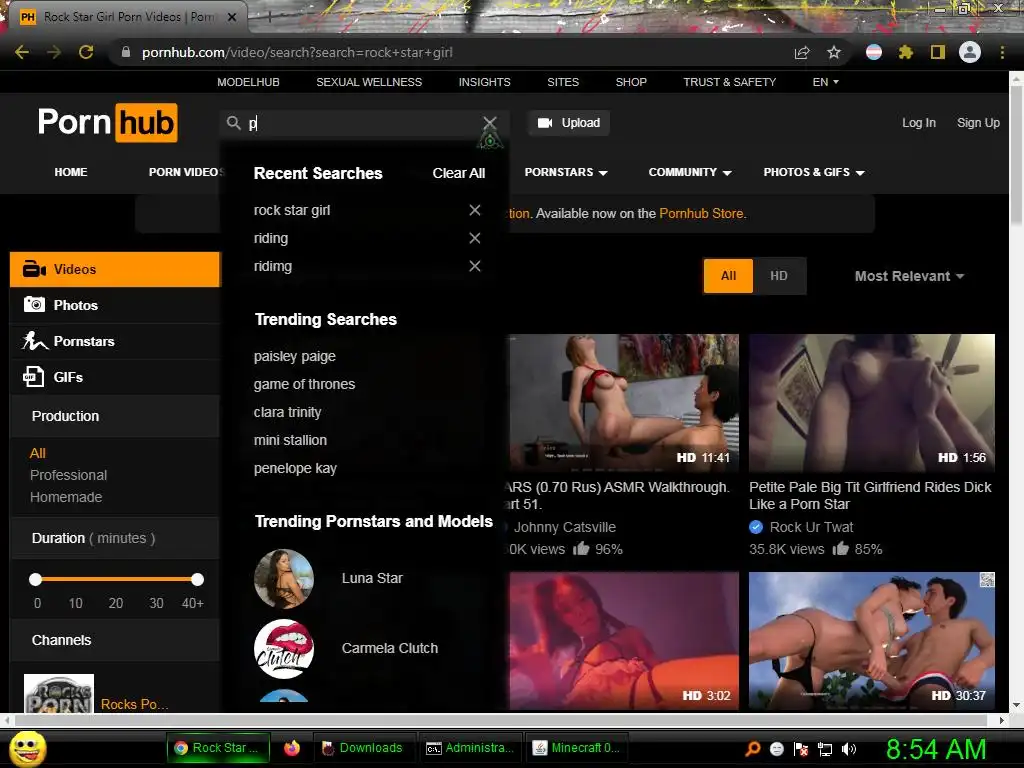Bookmark this tab with the star icon
Screen dimensions: 1024x768
[834, 52]
